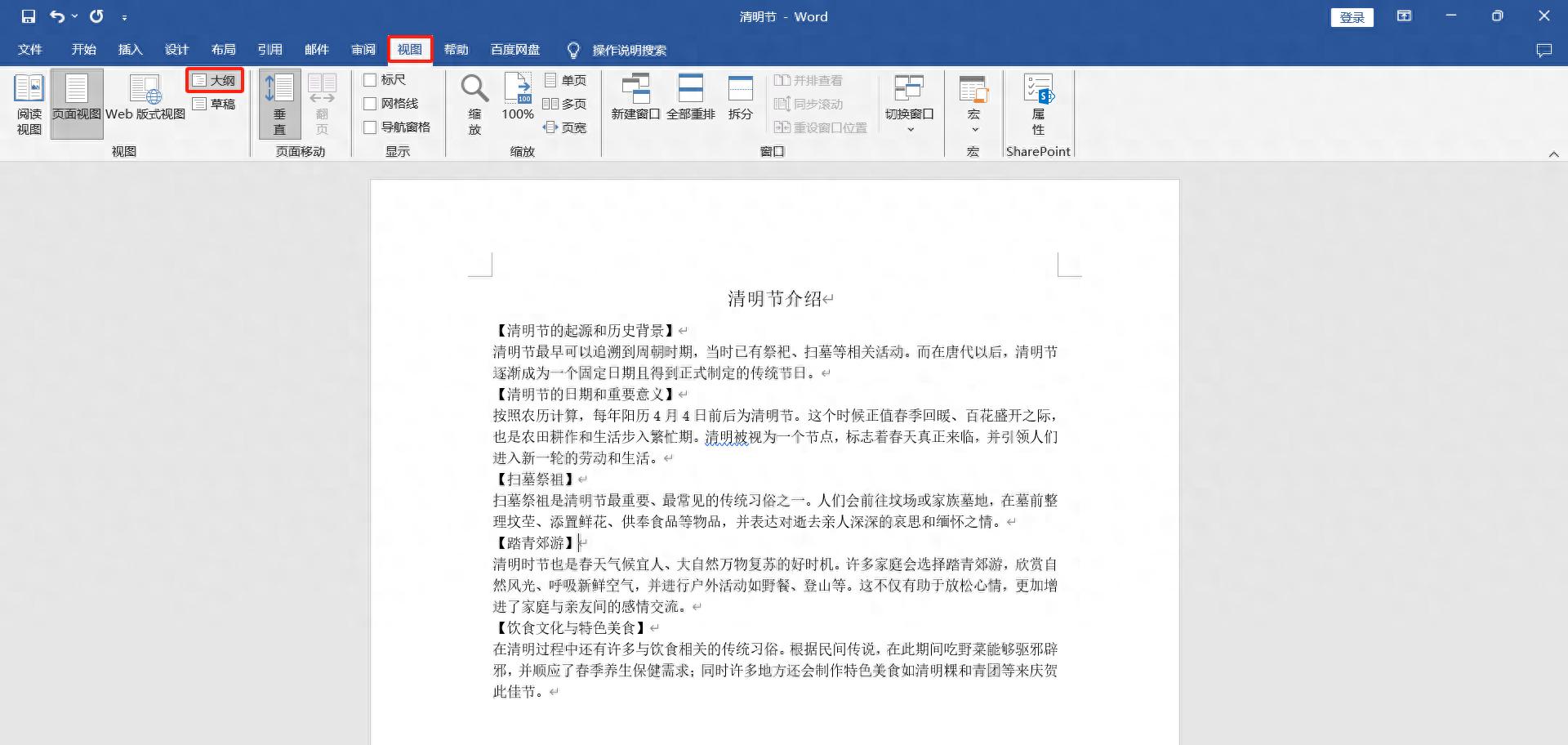Switch to the 插入 ribbon tab
Image resolution: width=1568 pixels, height=745 pixels.
[130, 50]
